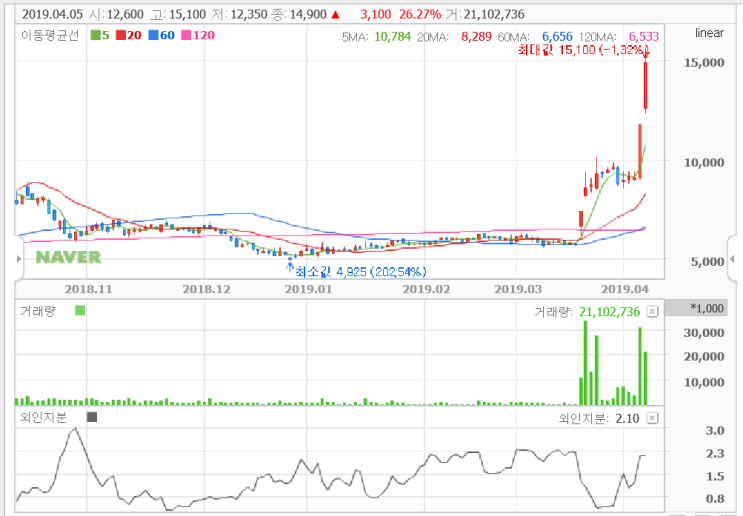Image resolution: width=743 pixels, height=516 pixels.
Task: Click the 2019.01 date axis label
Action: point(308,289)
